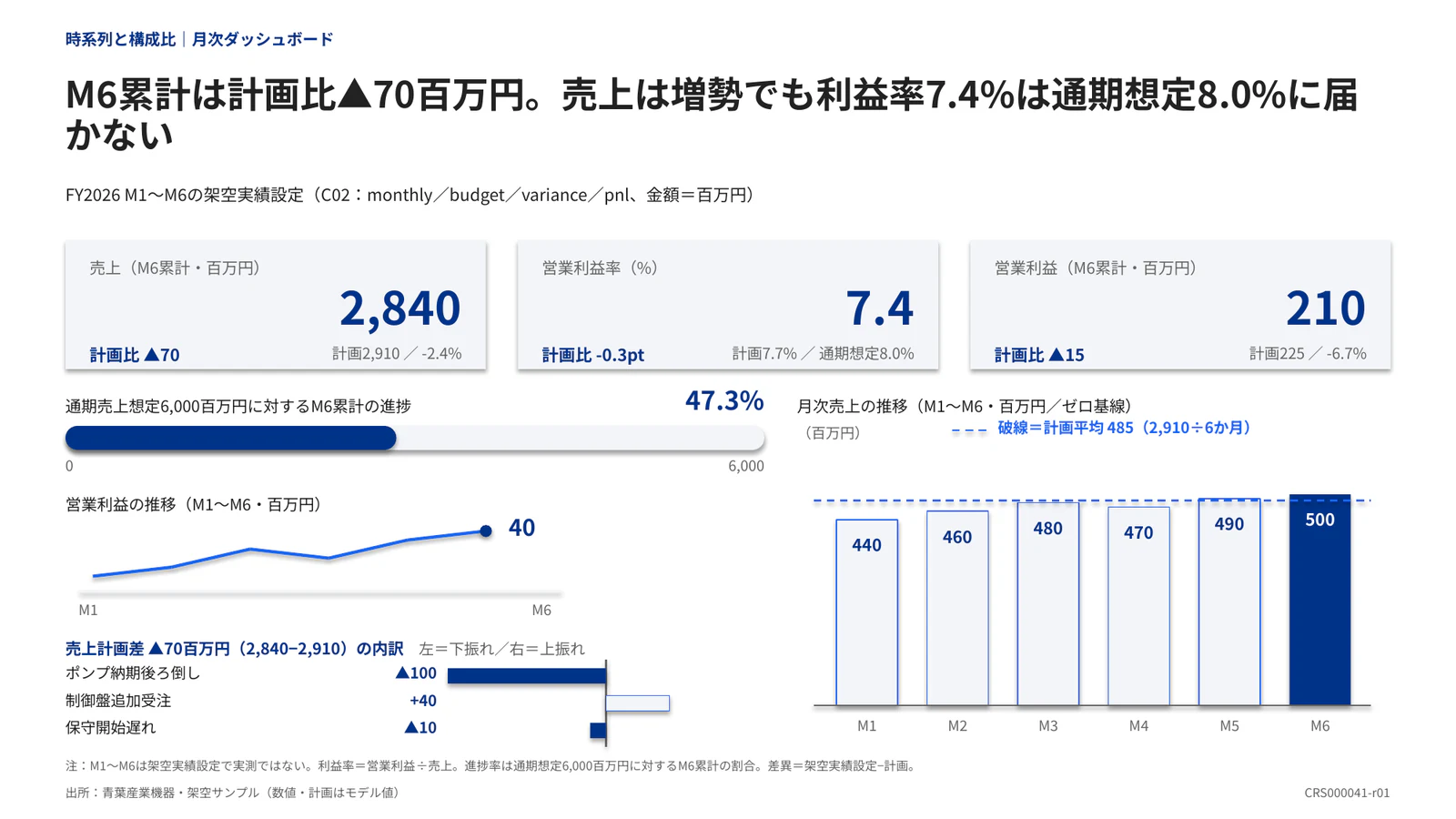Select the 営業利益率（%） card title
Image resolution: width=1456 pixels, height=819 pixels.
tap(601, 268)
